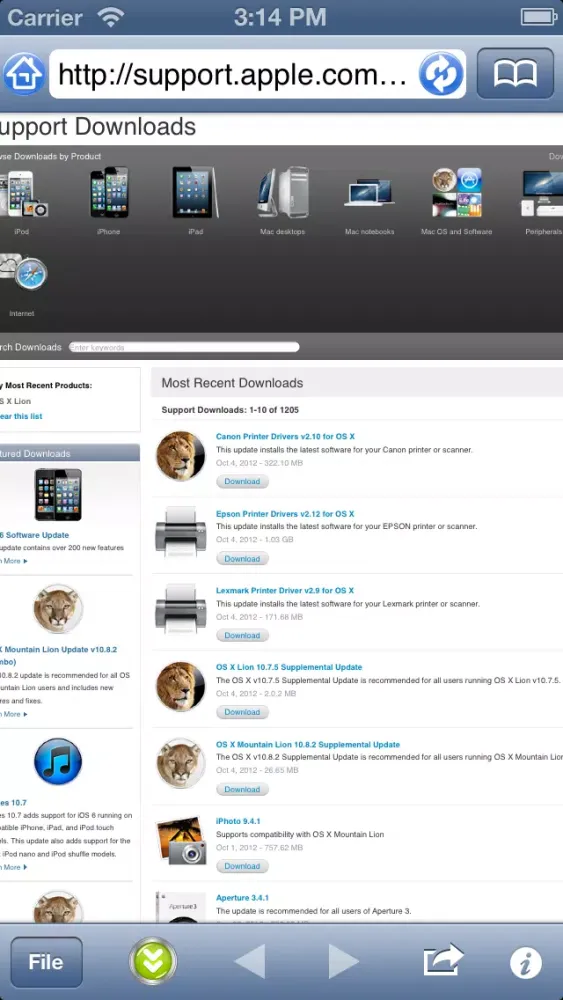Image resolution: width=563 pixels, height=1000 pixels.
Task: Go forward with the right arrow
Action: pyautogui.click(x=344, y=962)
